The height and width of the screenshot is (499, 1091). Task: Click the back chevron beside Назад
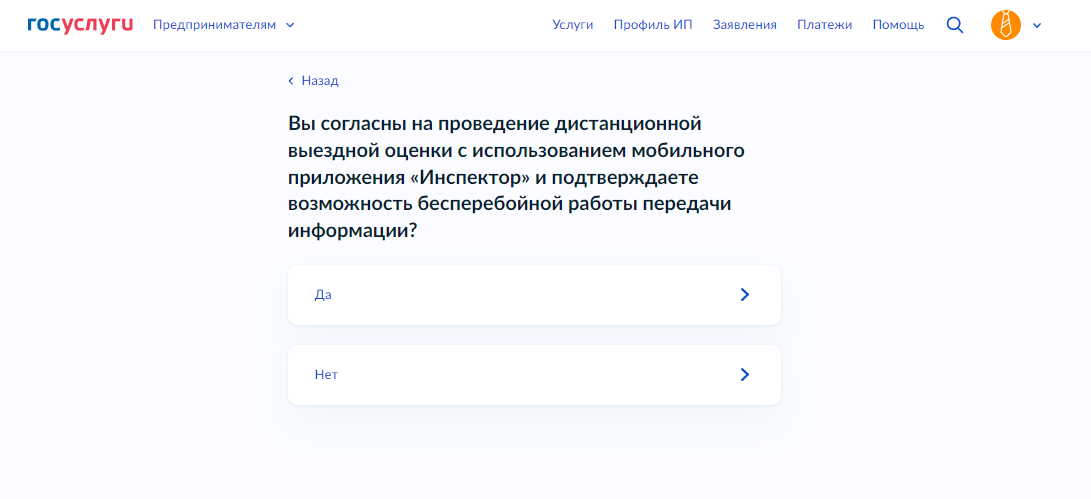point(291,81)
